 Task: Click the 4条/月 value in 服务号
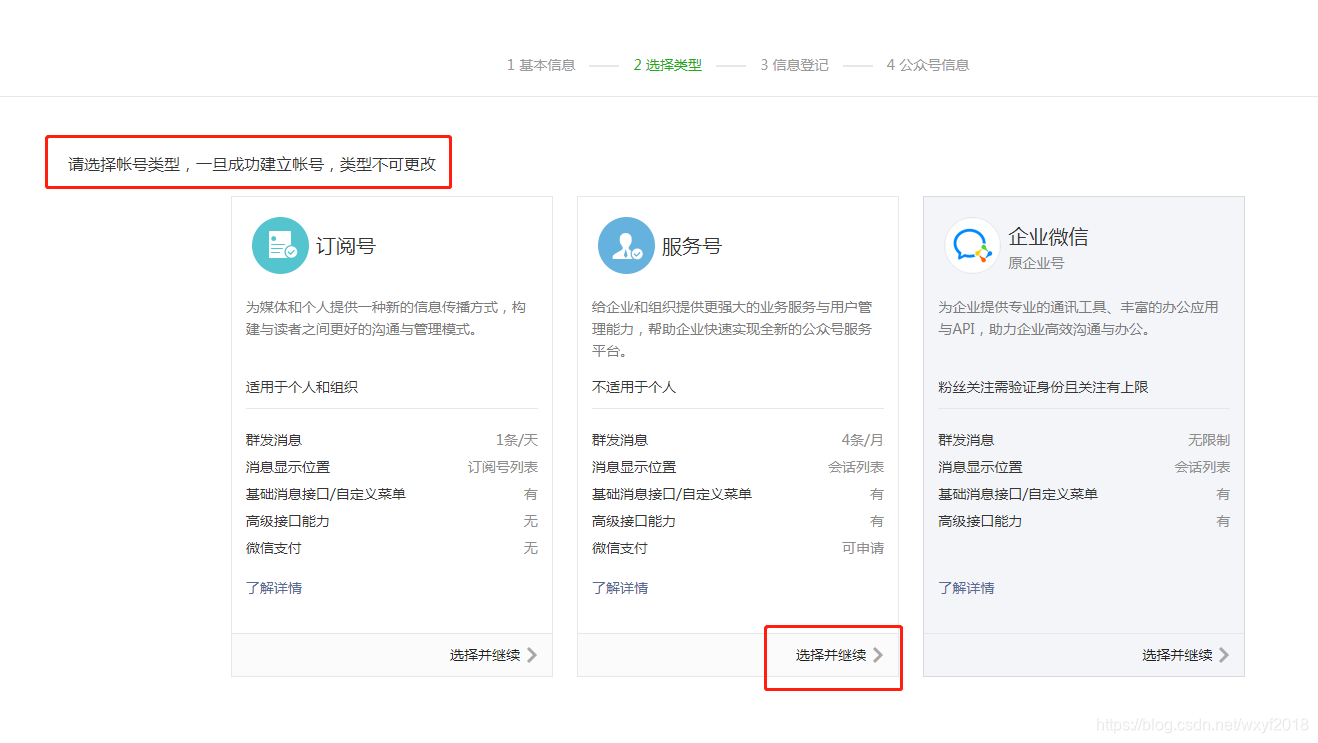862,440
